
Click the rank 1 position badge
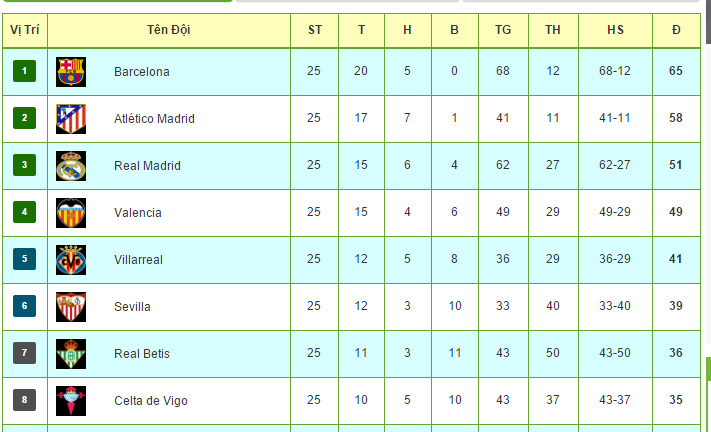pyautogui.click(x=24, y=71)
